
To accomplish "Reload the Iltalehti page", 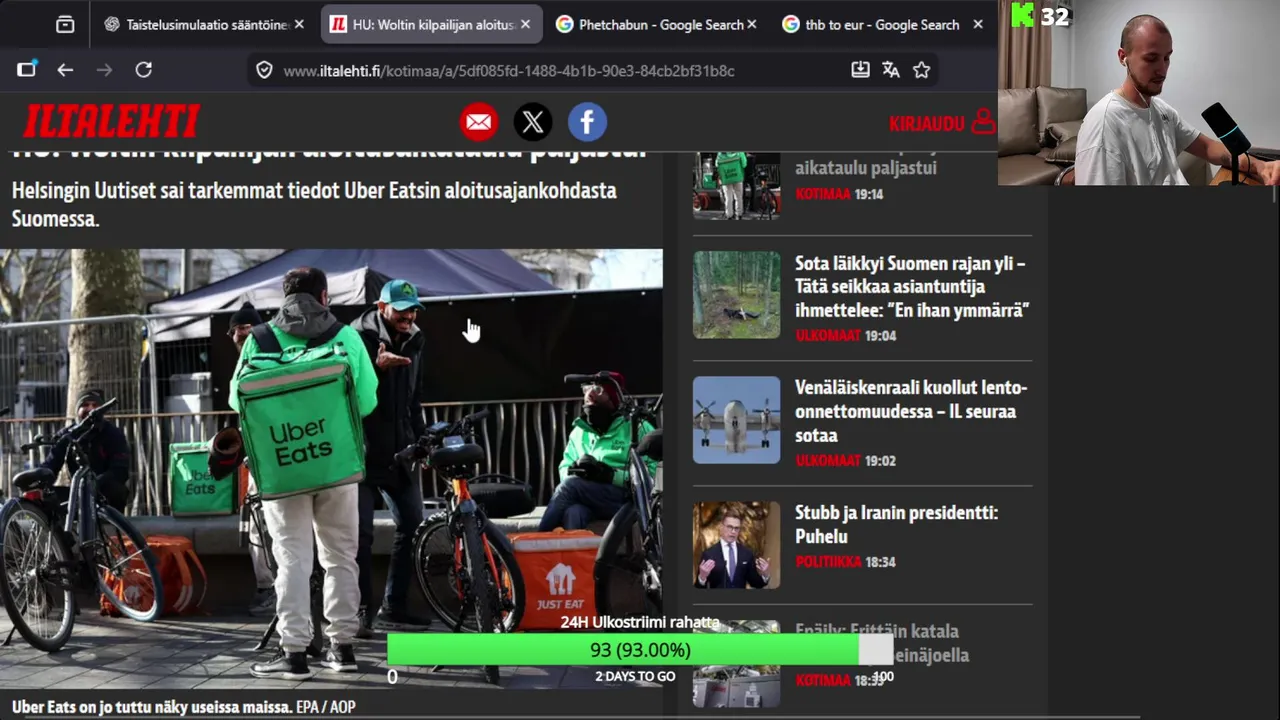I will pos(144,69).
